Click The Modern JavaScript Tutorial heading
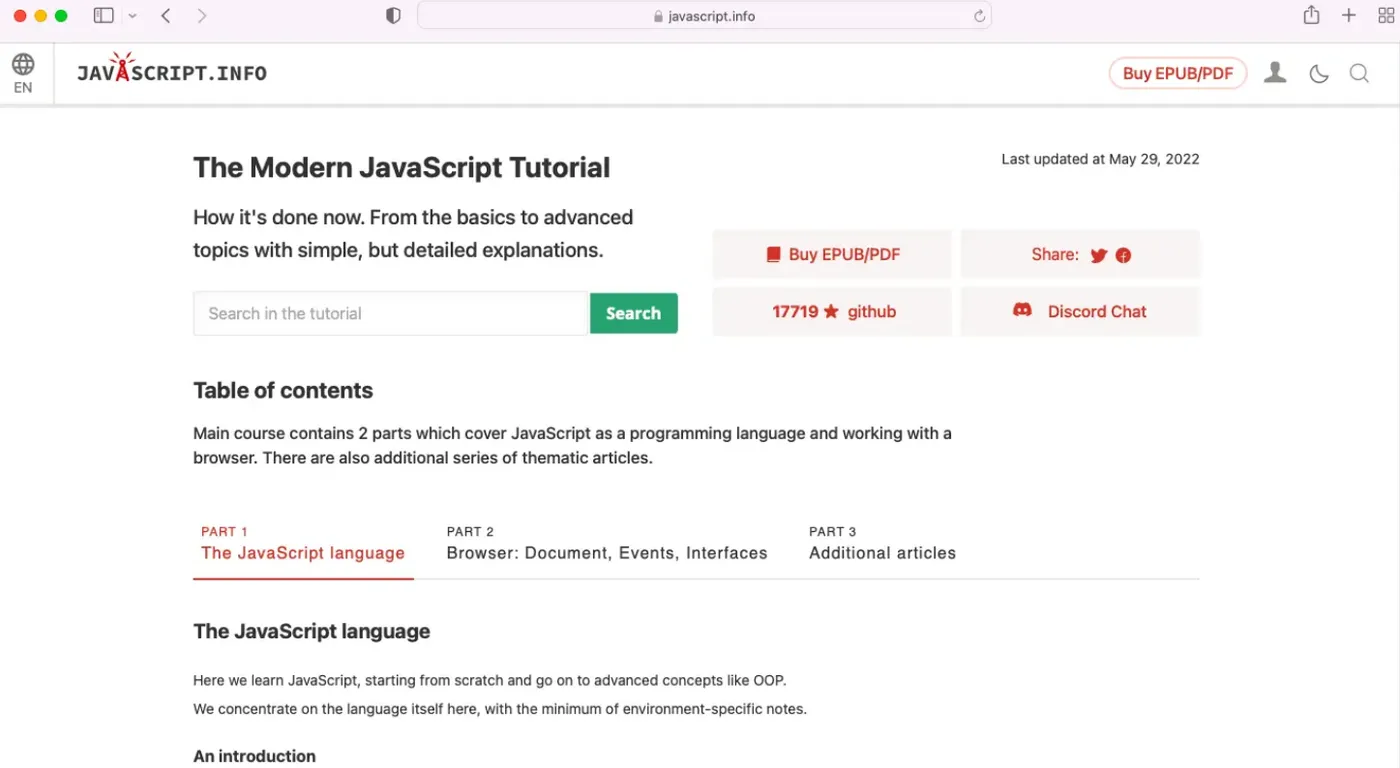 point(401,167)
